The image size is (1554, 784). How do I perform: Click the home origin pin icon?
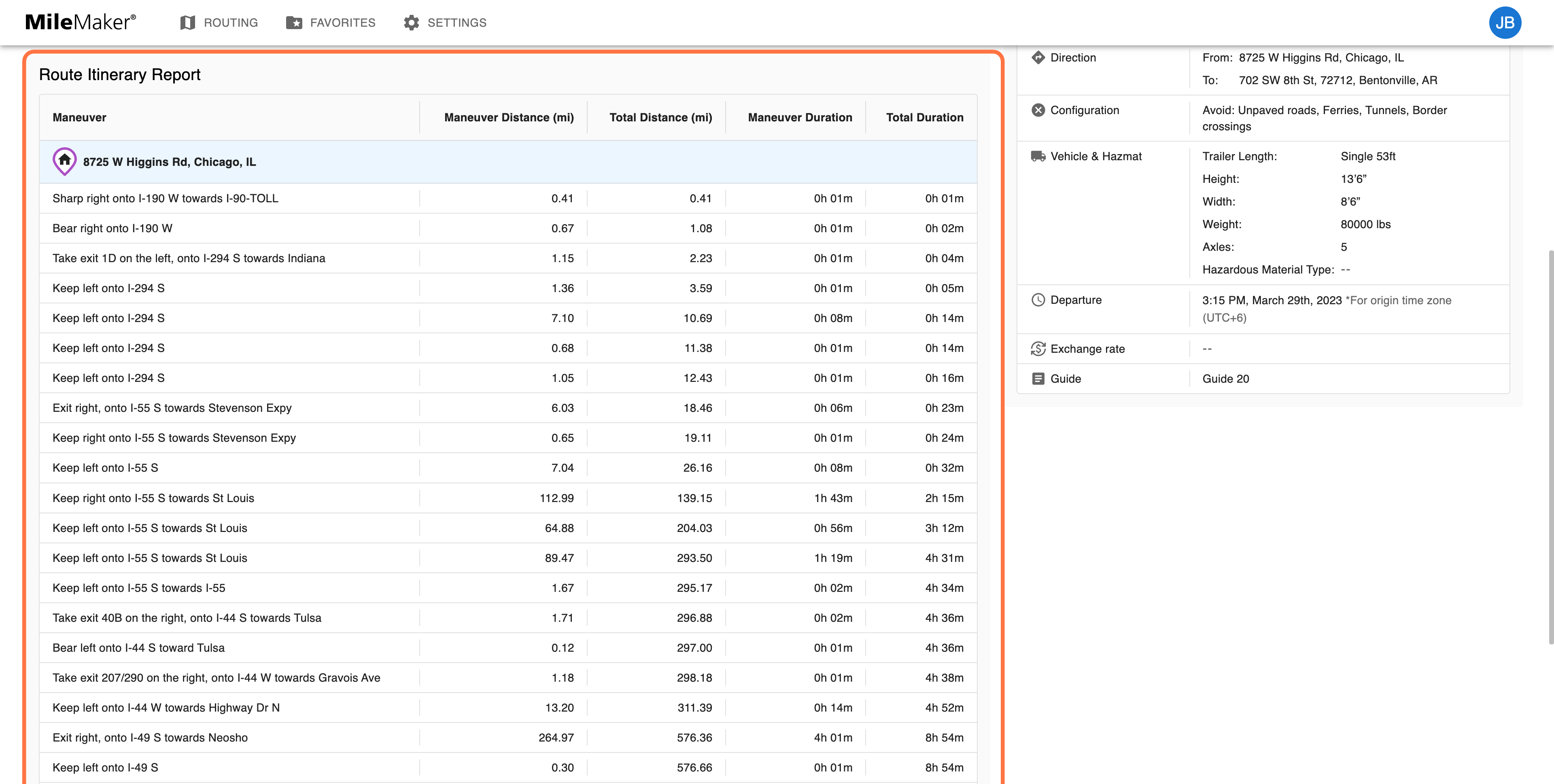click(x=65, y=161)
